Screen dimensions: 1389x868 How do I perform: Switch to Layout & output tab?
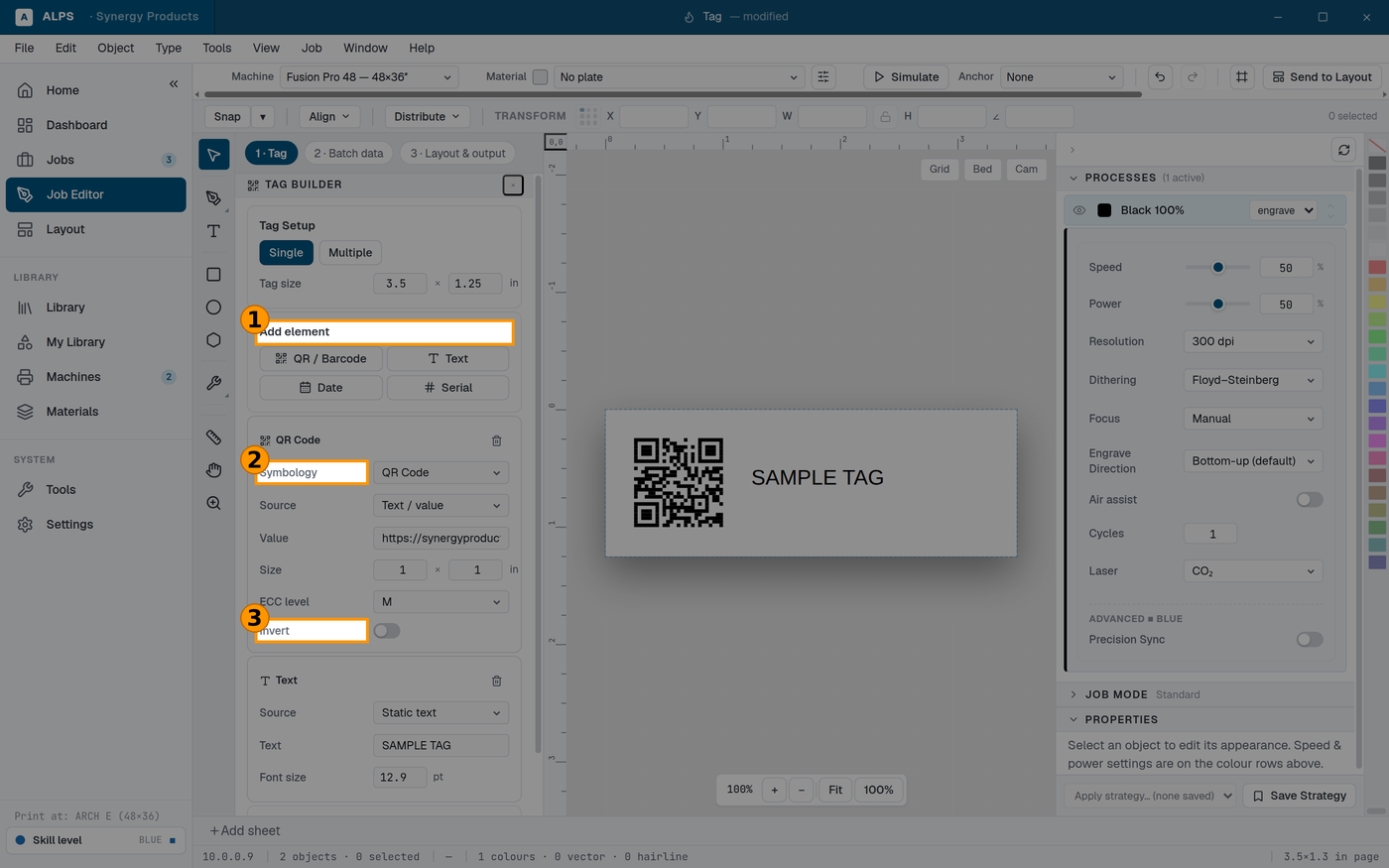pyautogui.click(x=458, y=154)
